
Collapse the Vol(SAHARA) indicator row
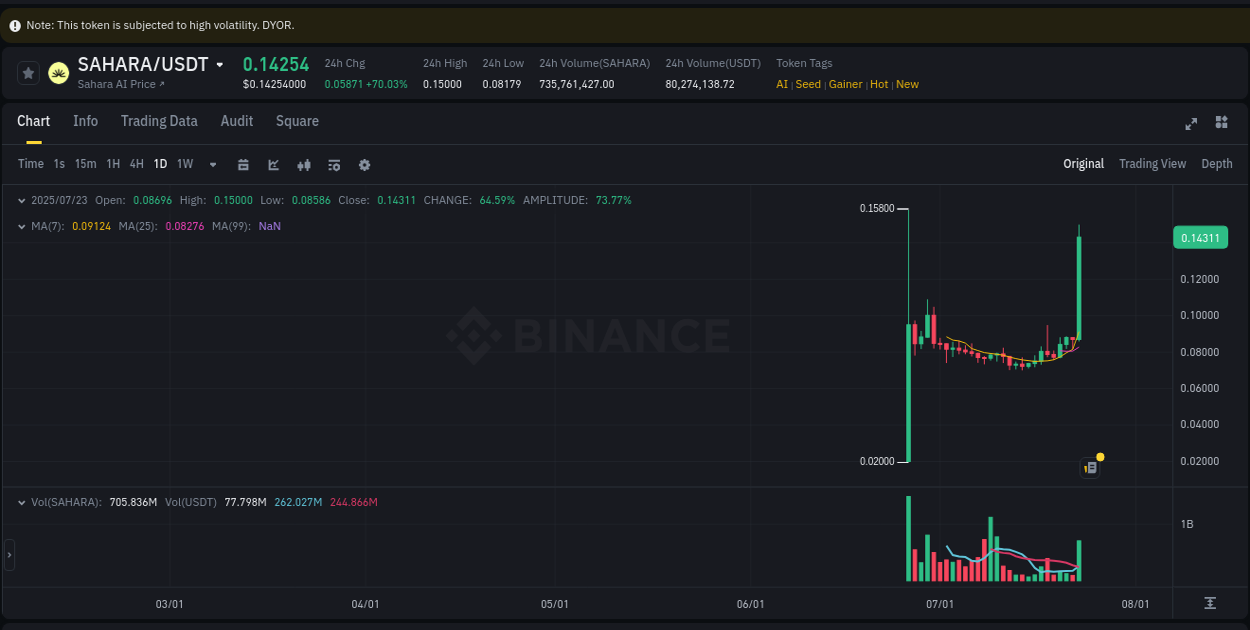[22, 501]
